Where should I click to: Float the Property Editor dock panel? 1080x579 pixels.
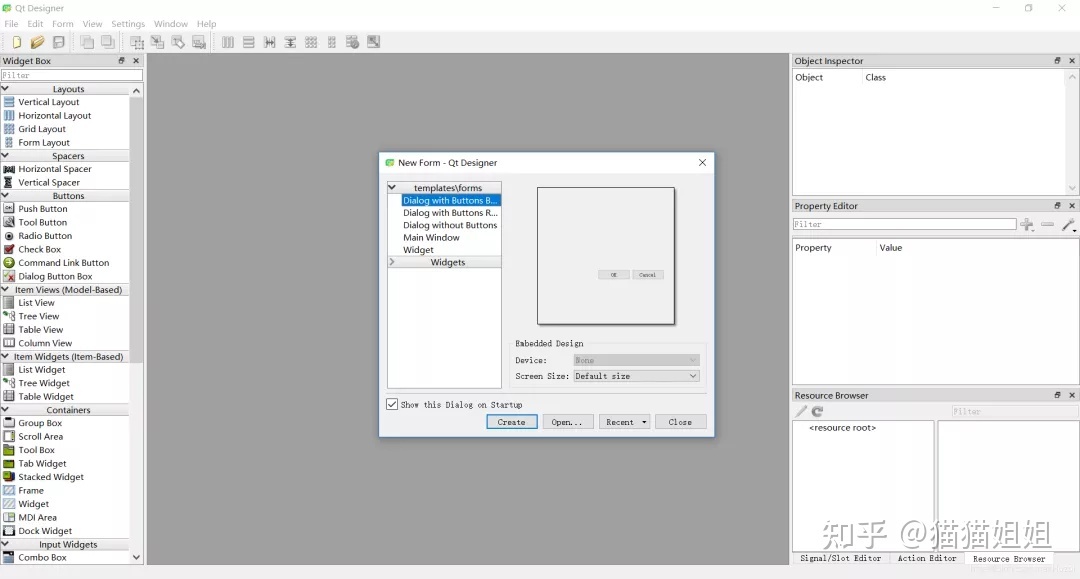(1057, 206)
